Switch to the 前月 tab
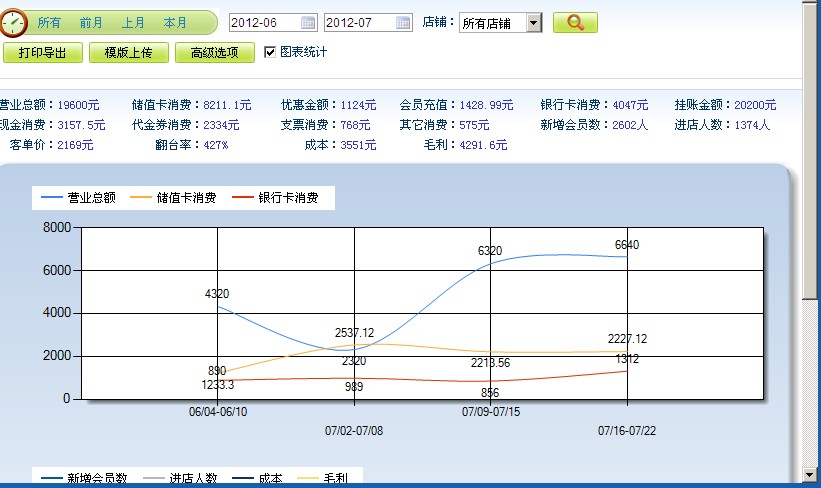Image resolution: width=821 pixels, height=488 pixels. 91,22
